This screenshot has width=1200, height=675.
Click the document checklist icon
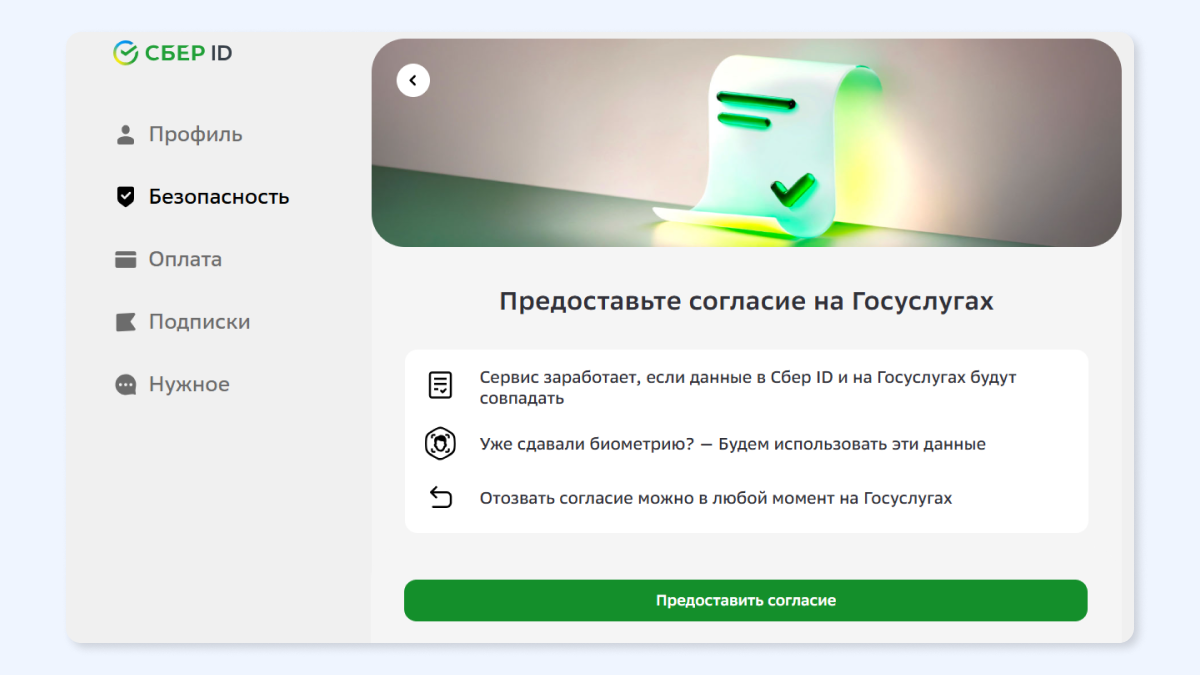pos(440,385)
